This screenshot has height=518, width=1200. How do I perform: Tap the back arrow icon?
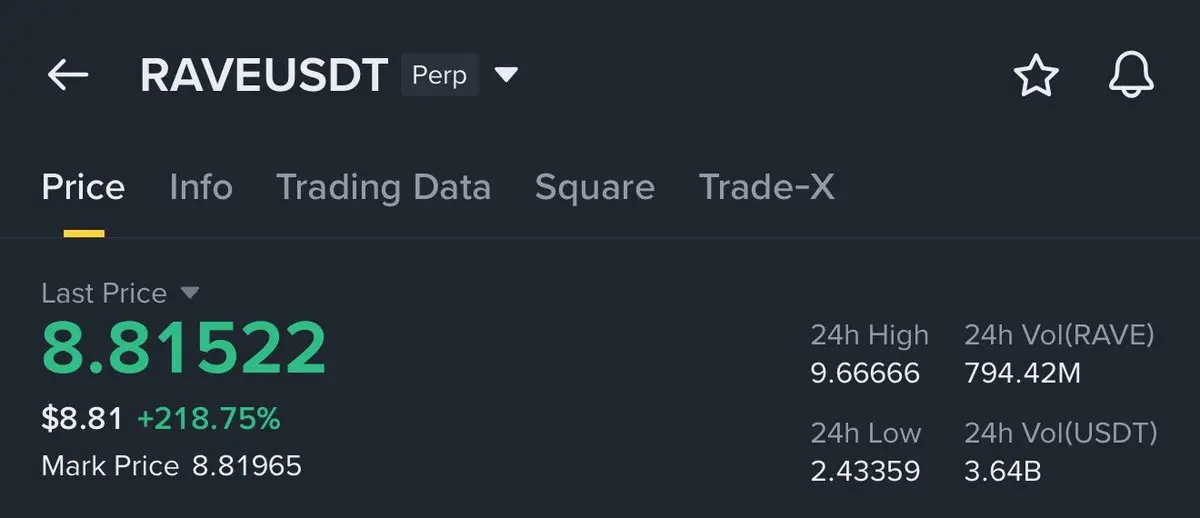coord(68,75)
